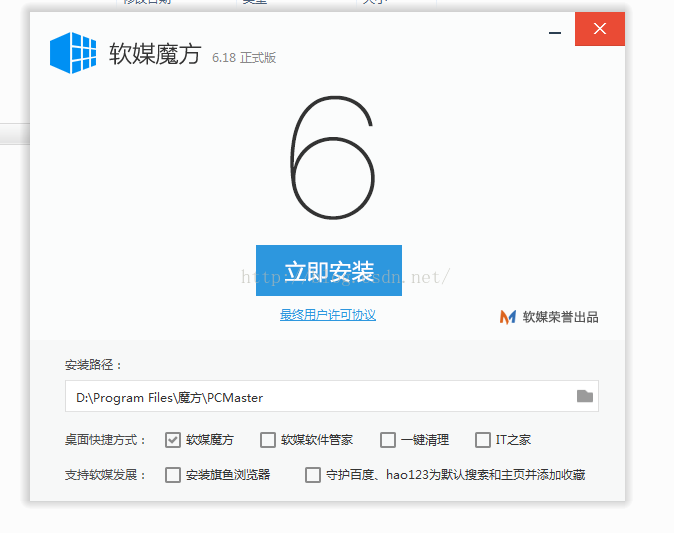Enable the 软媒软件管家 shortcut checkbox
The width and height of the screenshot is (674, 533).
[268, 440]
